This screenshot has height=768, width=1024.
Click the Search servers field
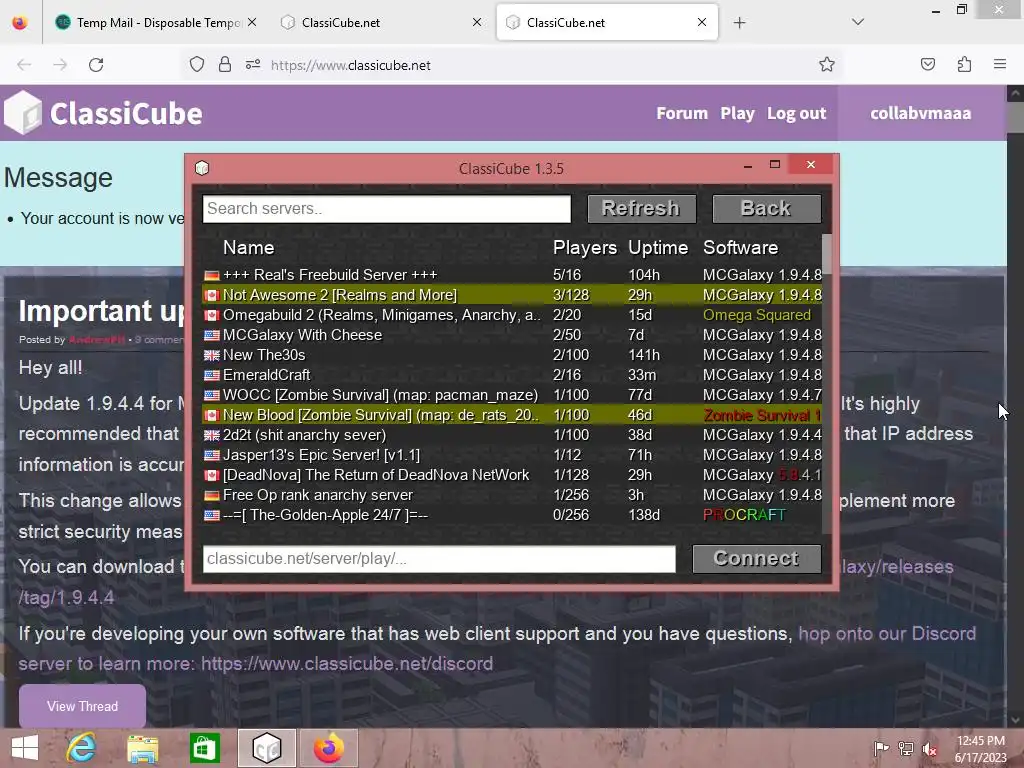coord(387,209)
